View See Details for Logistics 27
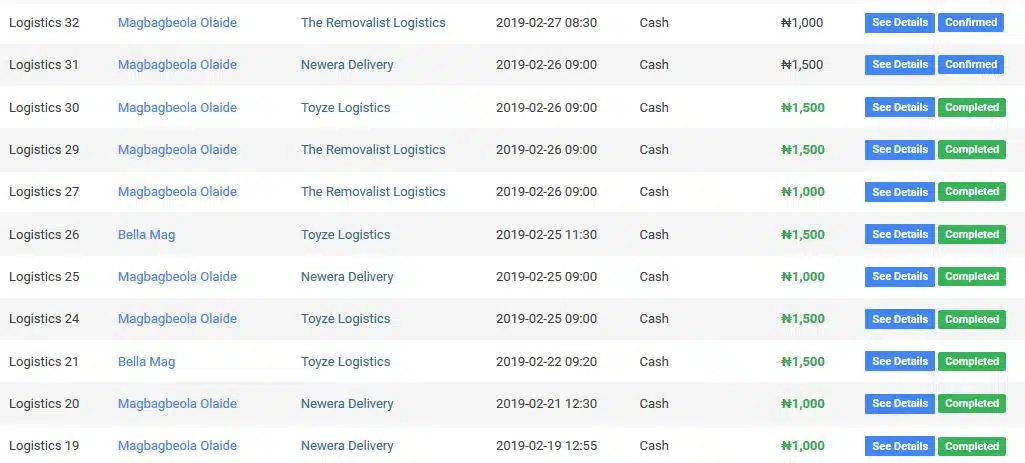 pos(899,192)
